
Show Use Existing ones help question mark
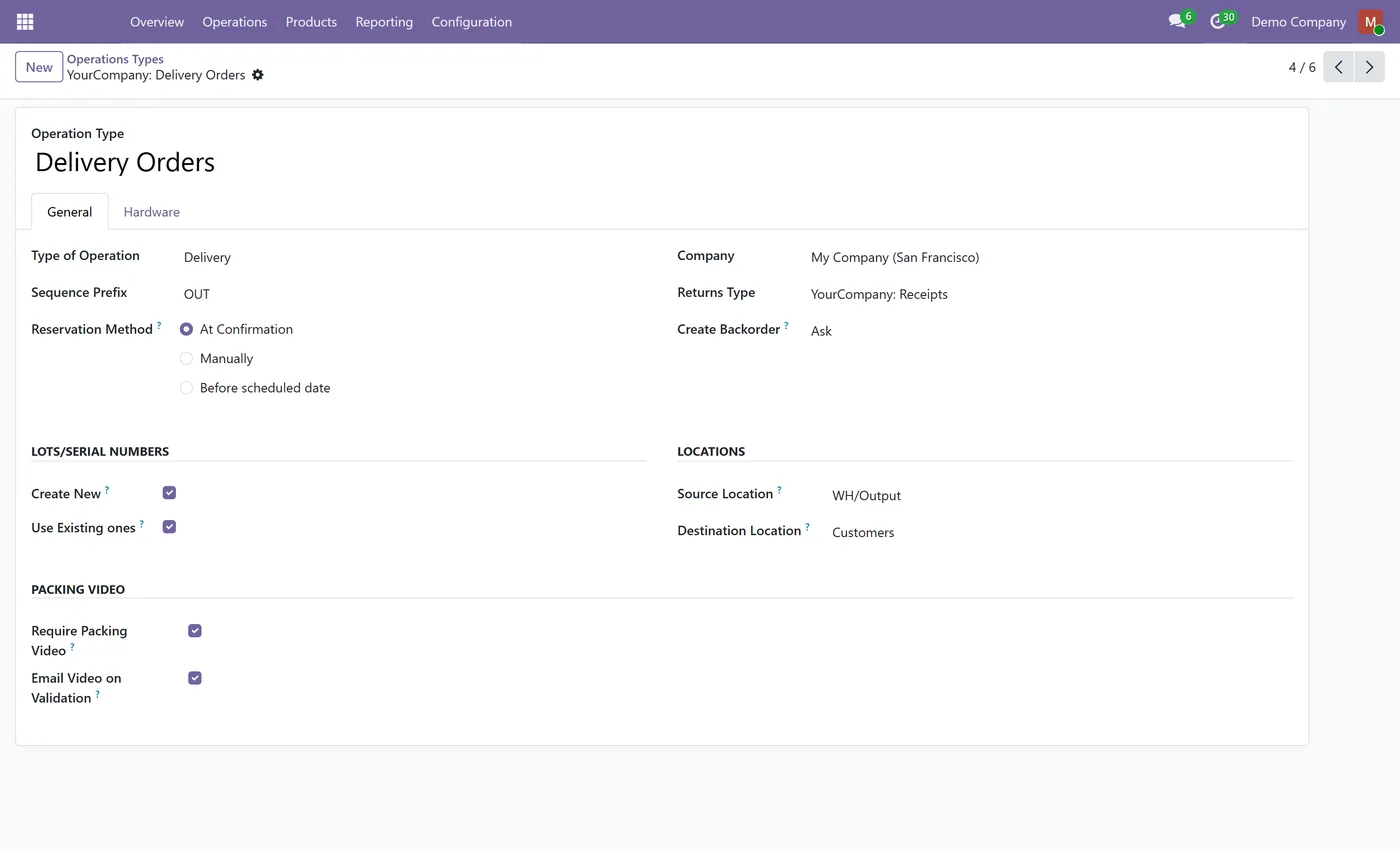(141, 523)
